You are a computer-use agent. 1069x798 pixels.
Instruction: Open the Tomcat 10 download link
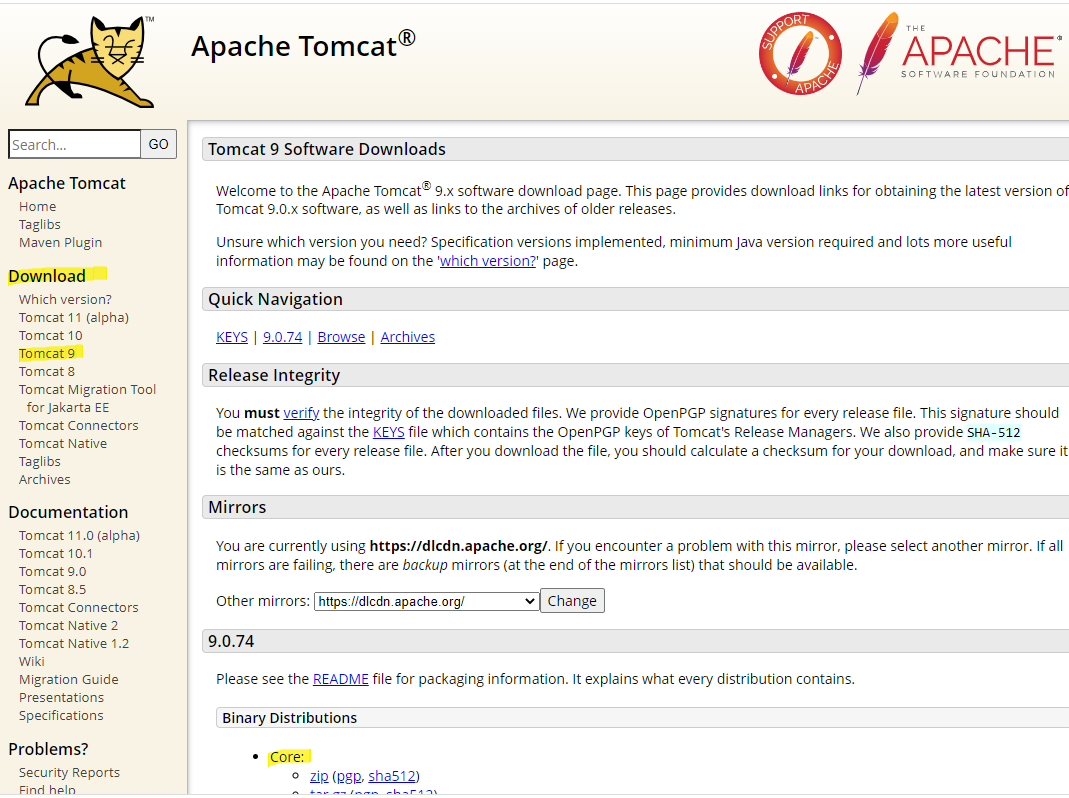(50, 335)
